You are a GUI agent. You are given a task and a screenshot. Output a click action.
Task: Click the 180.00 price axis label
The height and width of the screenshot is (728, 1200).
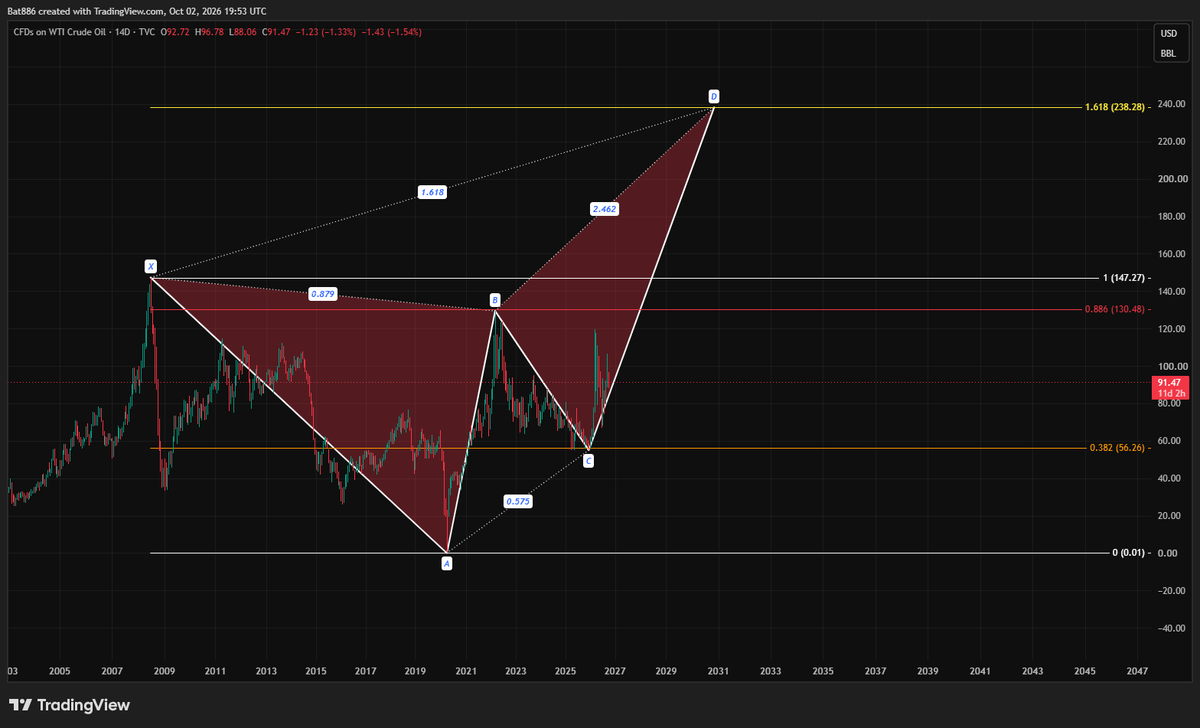1172,216
